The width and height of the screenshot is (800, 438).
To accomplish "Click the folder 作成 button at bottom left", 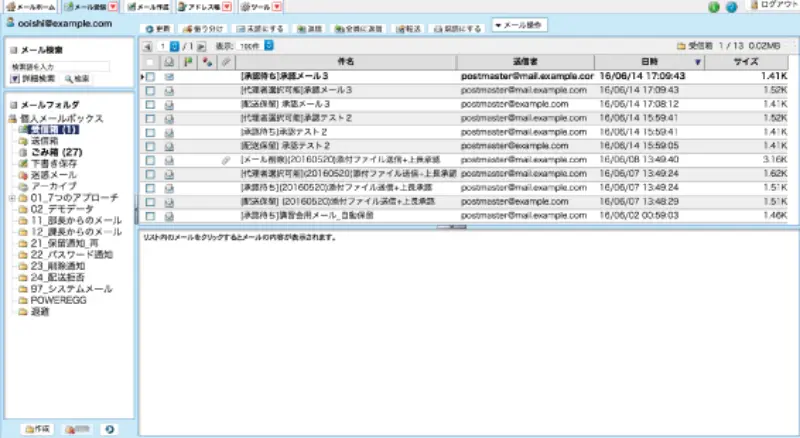I will [x=37, y=428].
